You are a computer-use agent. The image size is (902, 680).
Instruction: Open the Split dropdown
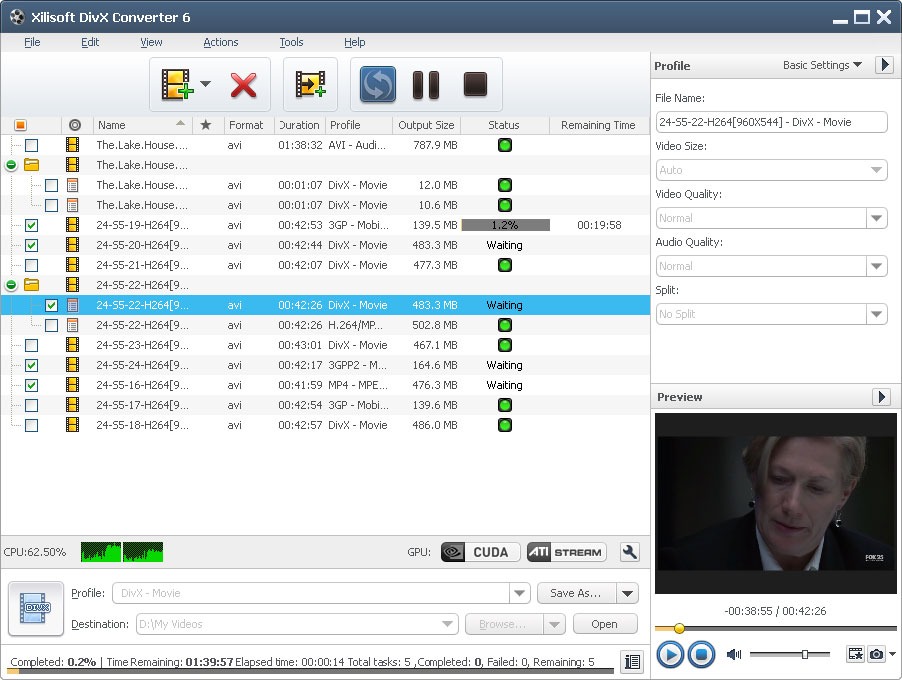click(876, 314)
